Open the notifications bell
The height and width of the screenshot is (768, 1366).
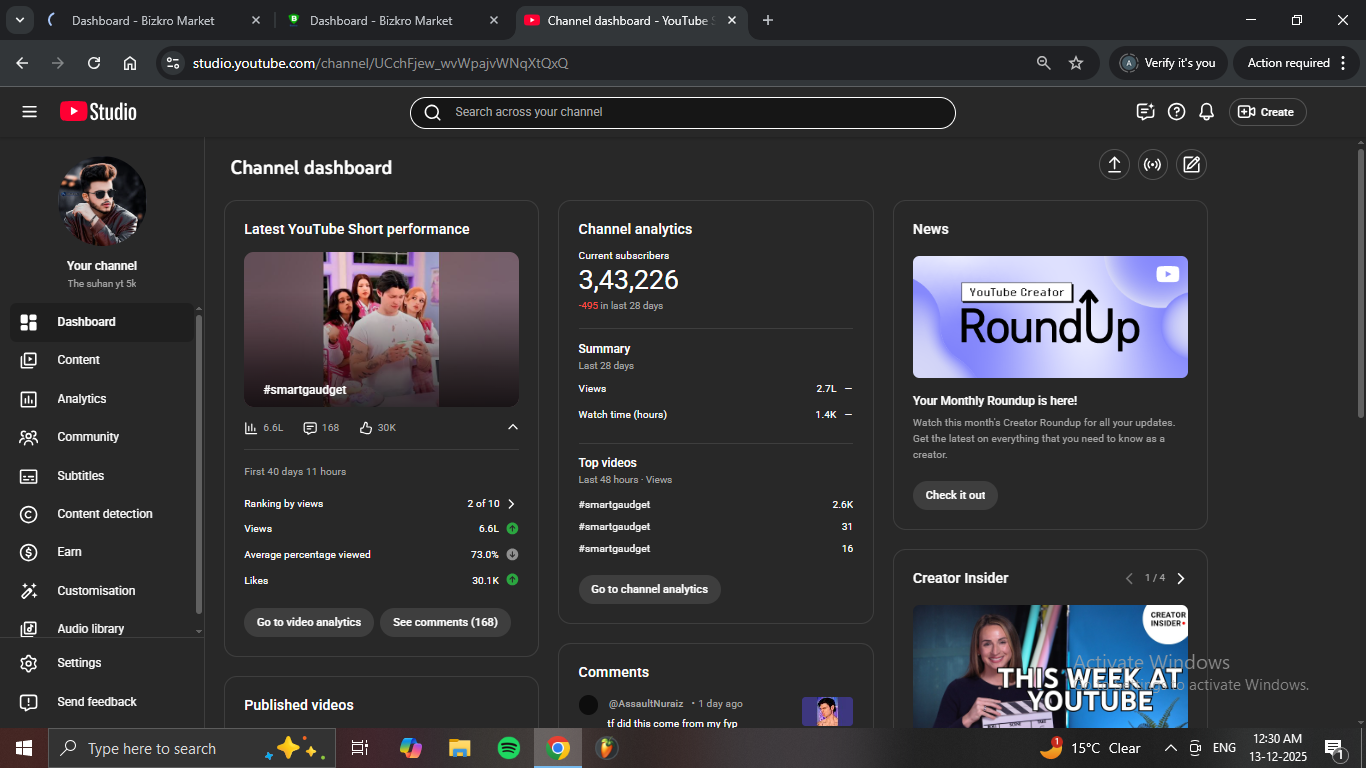click(x=1207, y=112)
